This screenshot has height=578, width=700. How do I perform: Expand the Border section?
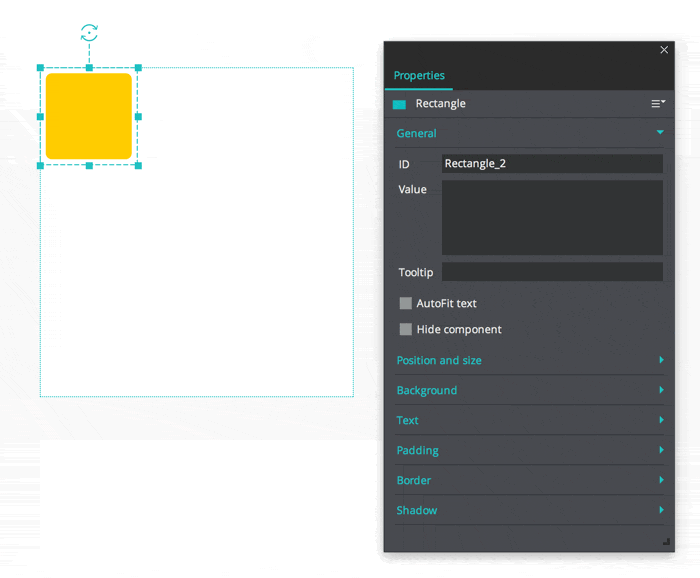(x=661, y=480)
